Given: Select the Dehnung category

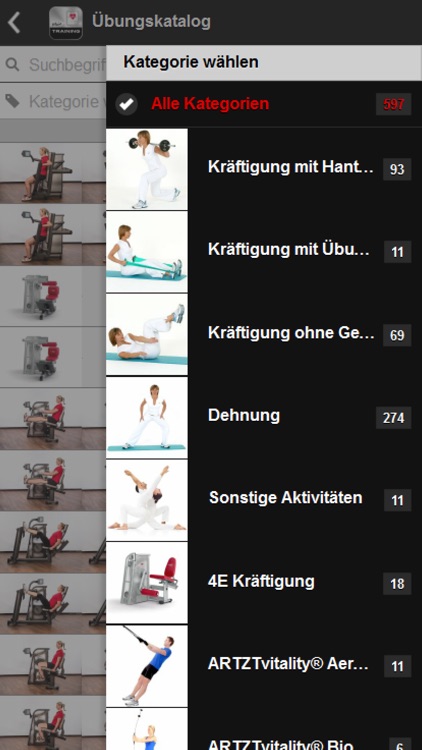Looking at the screenshot, I should point(264,417).
